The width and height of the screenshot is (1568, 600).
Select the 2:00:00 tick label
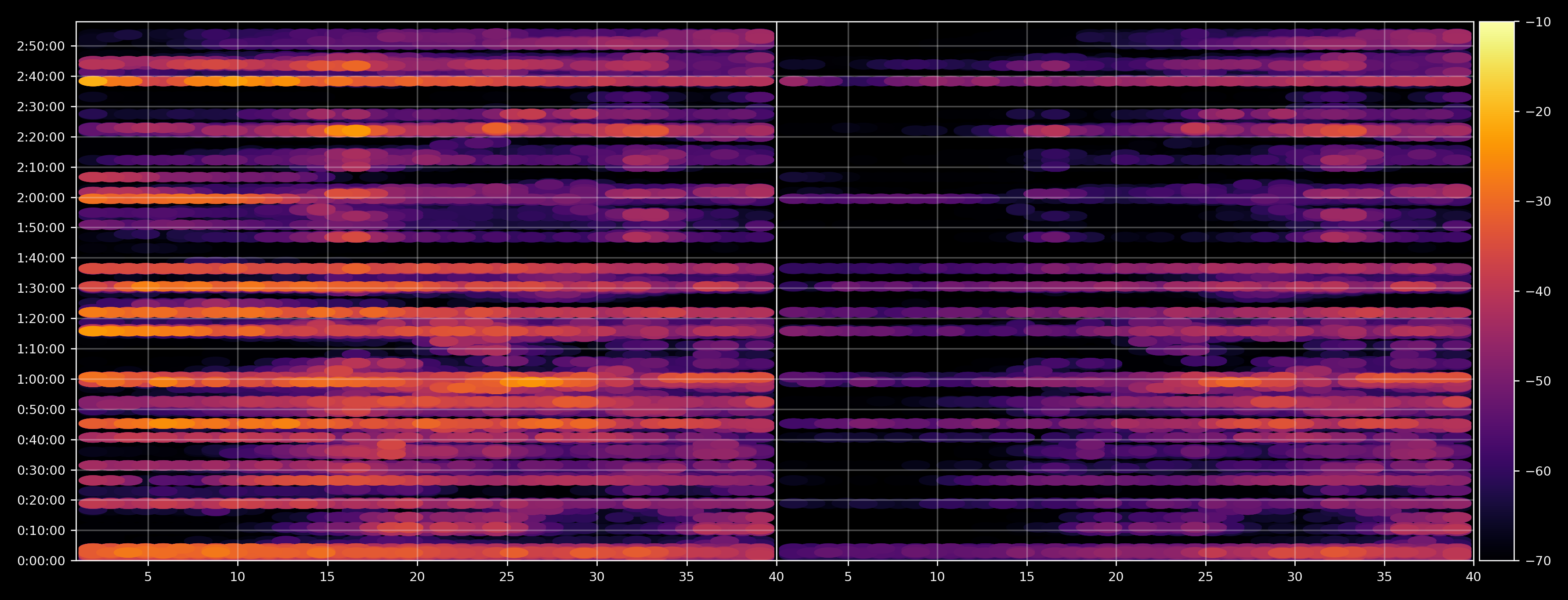tap(41, 198)
